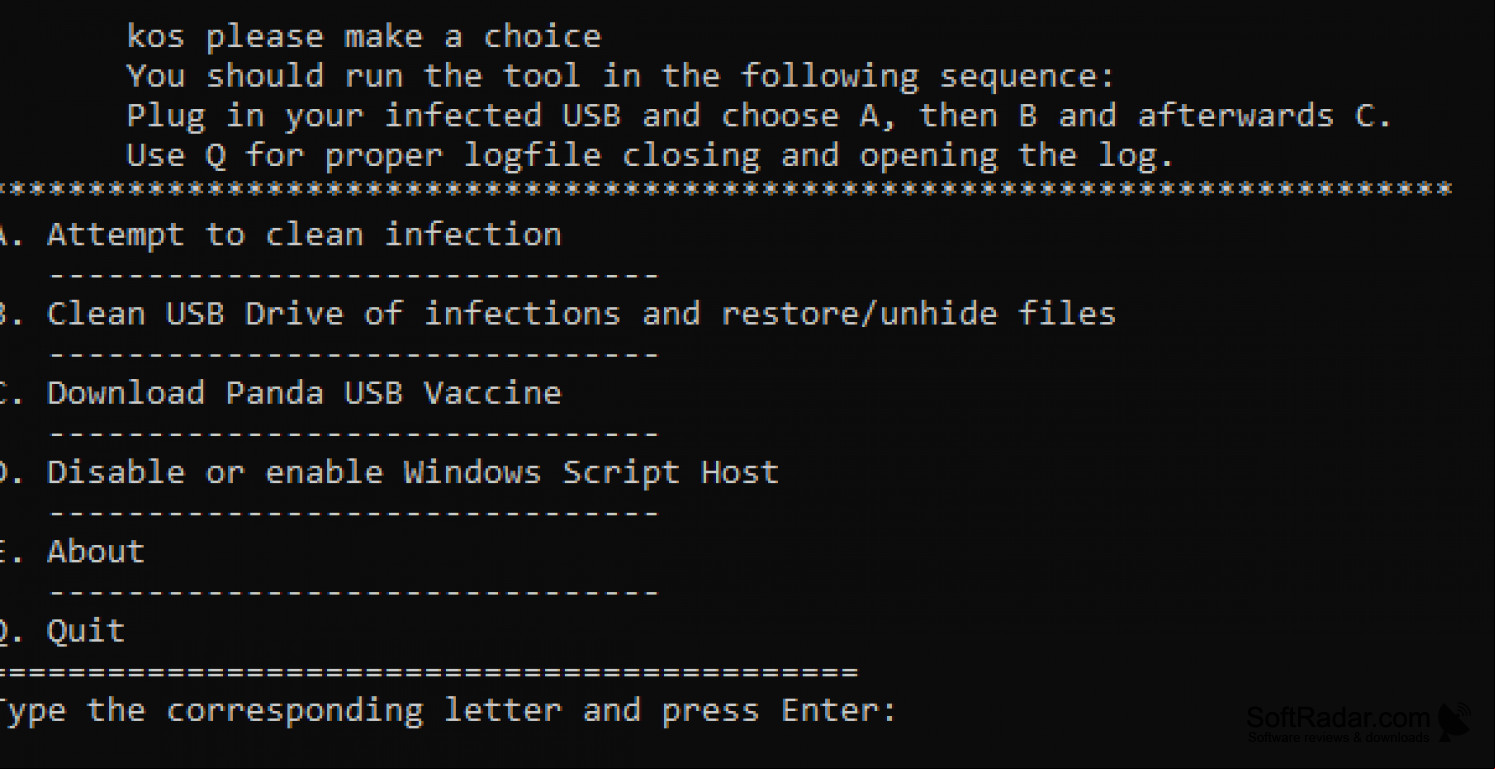This screenshot has width=1495, height=769.
Task: Click the words 'Windows Script Host'
Action: point(591,472)
